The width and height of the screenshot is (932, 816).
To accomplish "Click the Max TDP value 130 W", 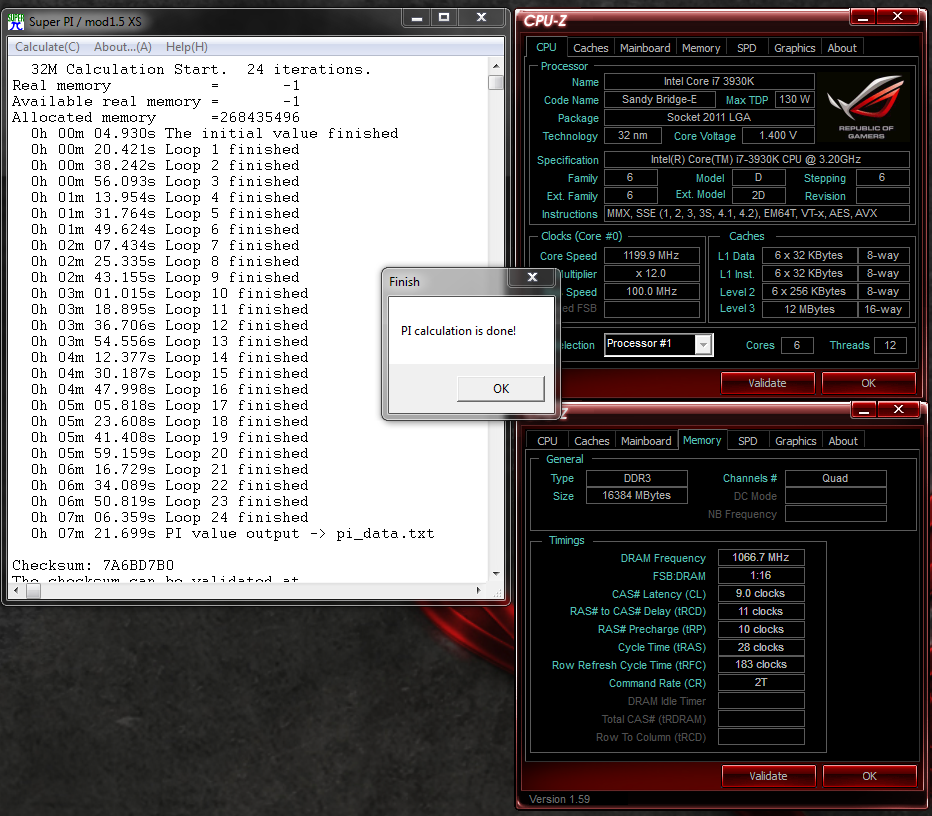I will [x=794, y=99].
